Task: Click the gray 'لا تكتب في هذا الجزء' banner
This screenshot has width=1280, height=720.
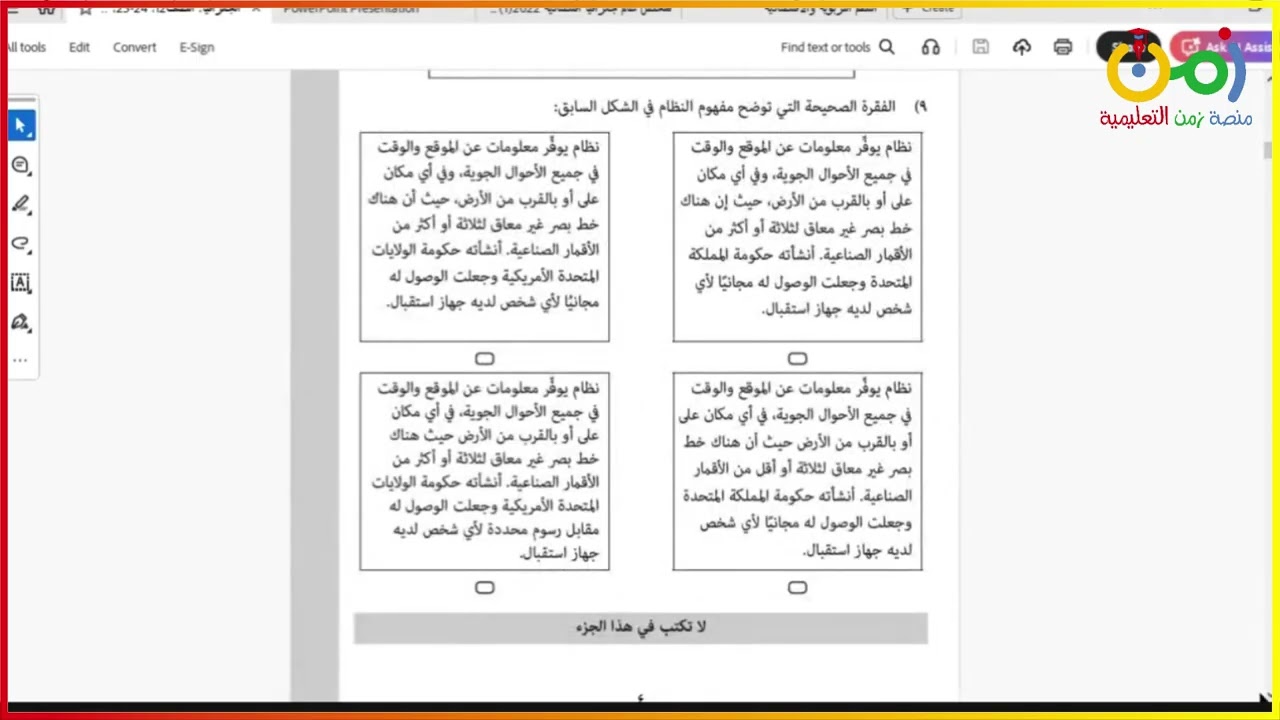Action: [x=641, y=627]
